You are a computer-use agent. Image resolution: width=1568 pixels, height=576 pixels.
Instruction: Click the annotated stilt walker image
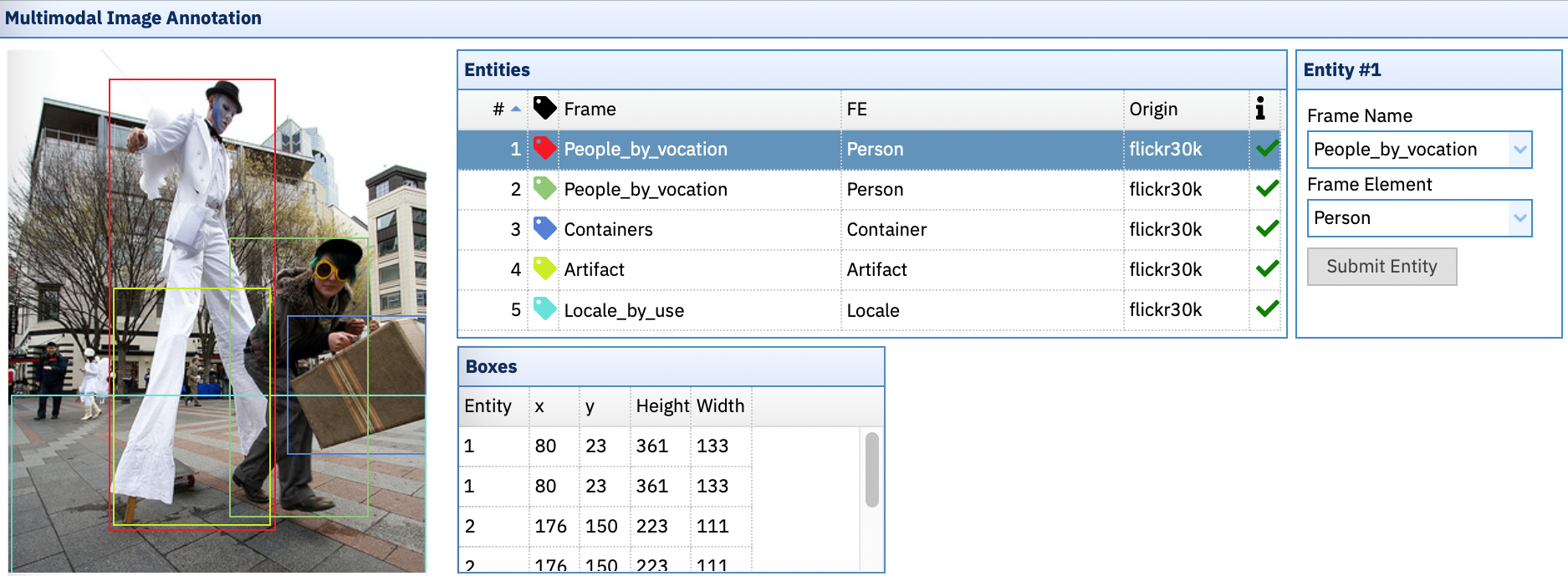click(x=217, y=311)
